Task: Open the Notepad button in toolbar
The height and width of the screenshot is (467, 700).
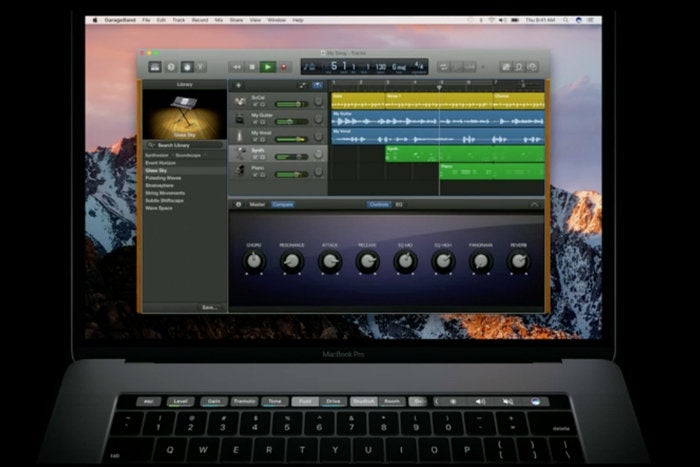Action: click(506, 67)
